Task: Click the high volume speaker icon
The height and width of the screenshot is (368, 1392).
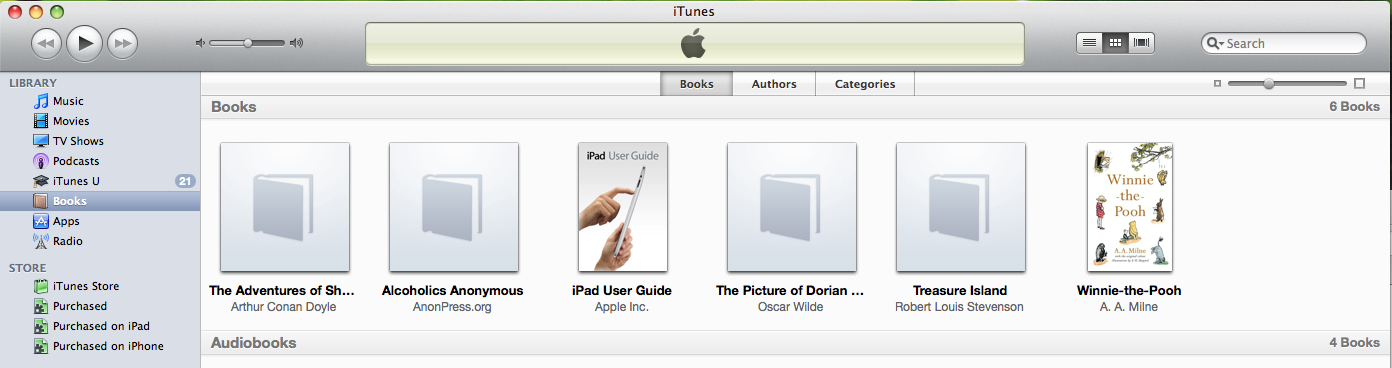Action: 296,43
